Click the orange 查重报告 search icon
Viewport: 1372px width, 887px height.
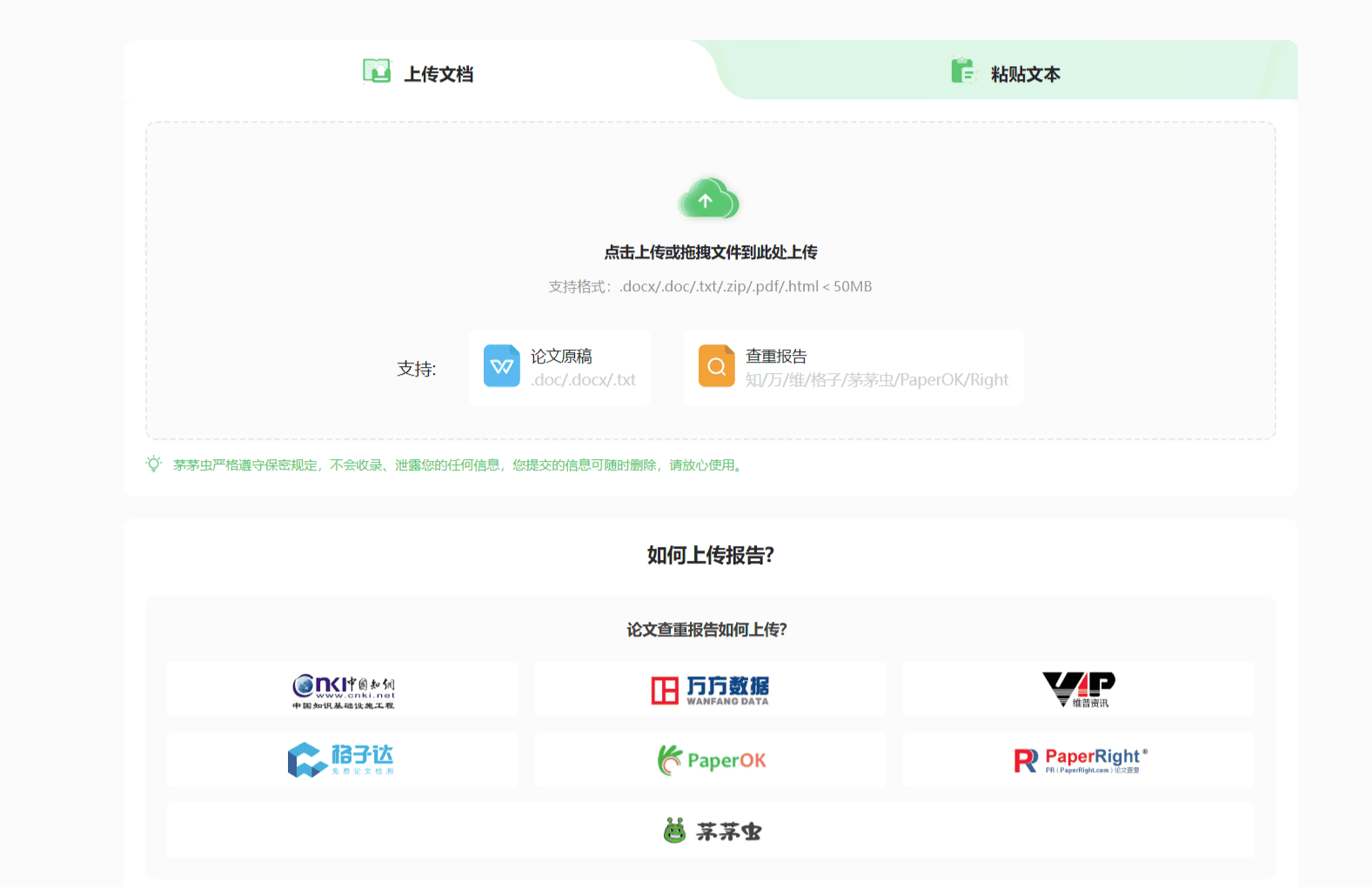coord(717,366)
